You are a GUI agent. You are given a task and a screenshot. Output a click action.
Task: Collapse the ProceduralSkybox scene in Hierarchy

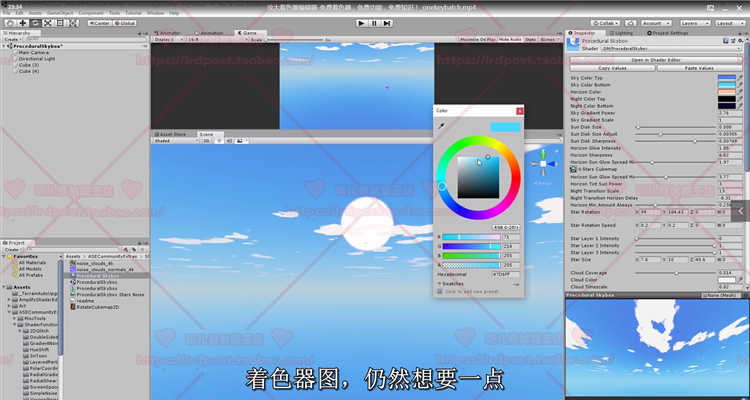click(x=5, y=46)
